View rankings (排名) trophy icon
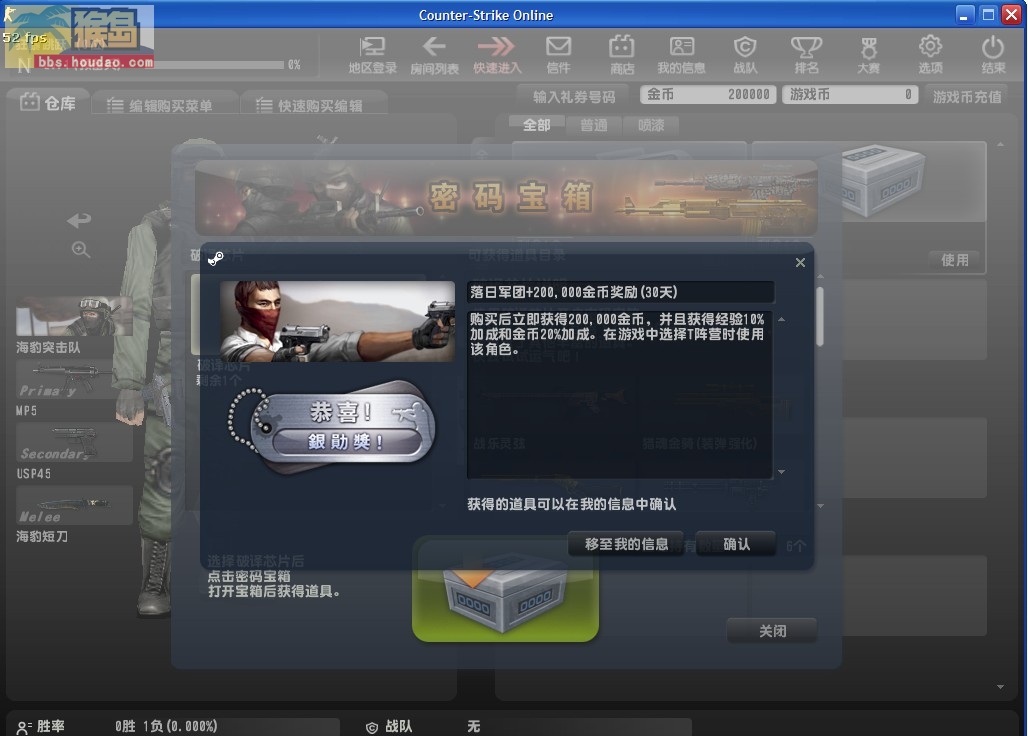The width and height of the screenshot is (1028, 736). tap(806, 54)
